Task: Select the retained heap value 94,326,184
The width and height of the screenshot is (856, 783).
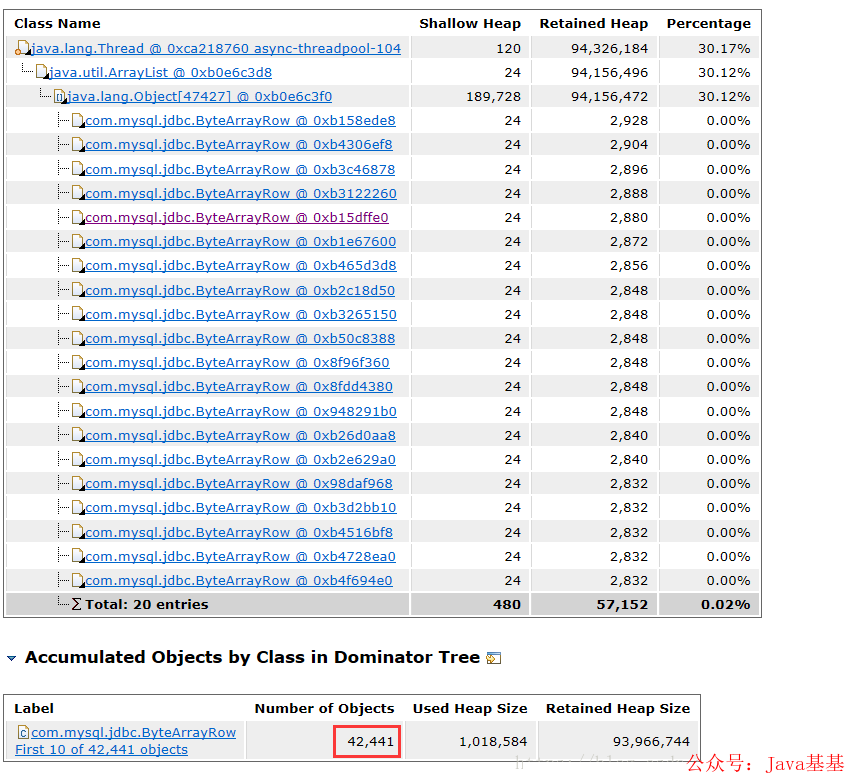Action: (609, 49)
